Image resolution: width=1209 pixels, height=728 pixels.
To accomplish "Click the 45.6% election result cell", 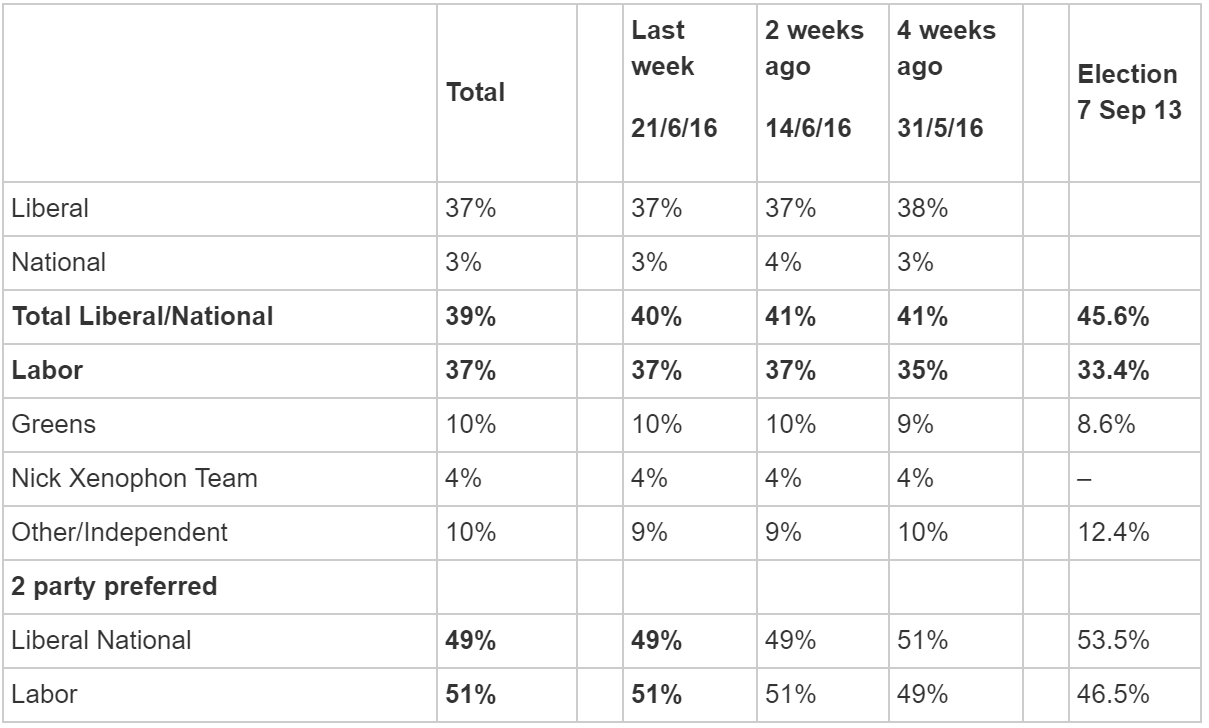I will [1113, 317].
